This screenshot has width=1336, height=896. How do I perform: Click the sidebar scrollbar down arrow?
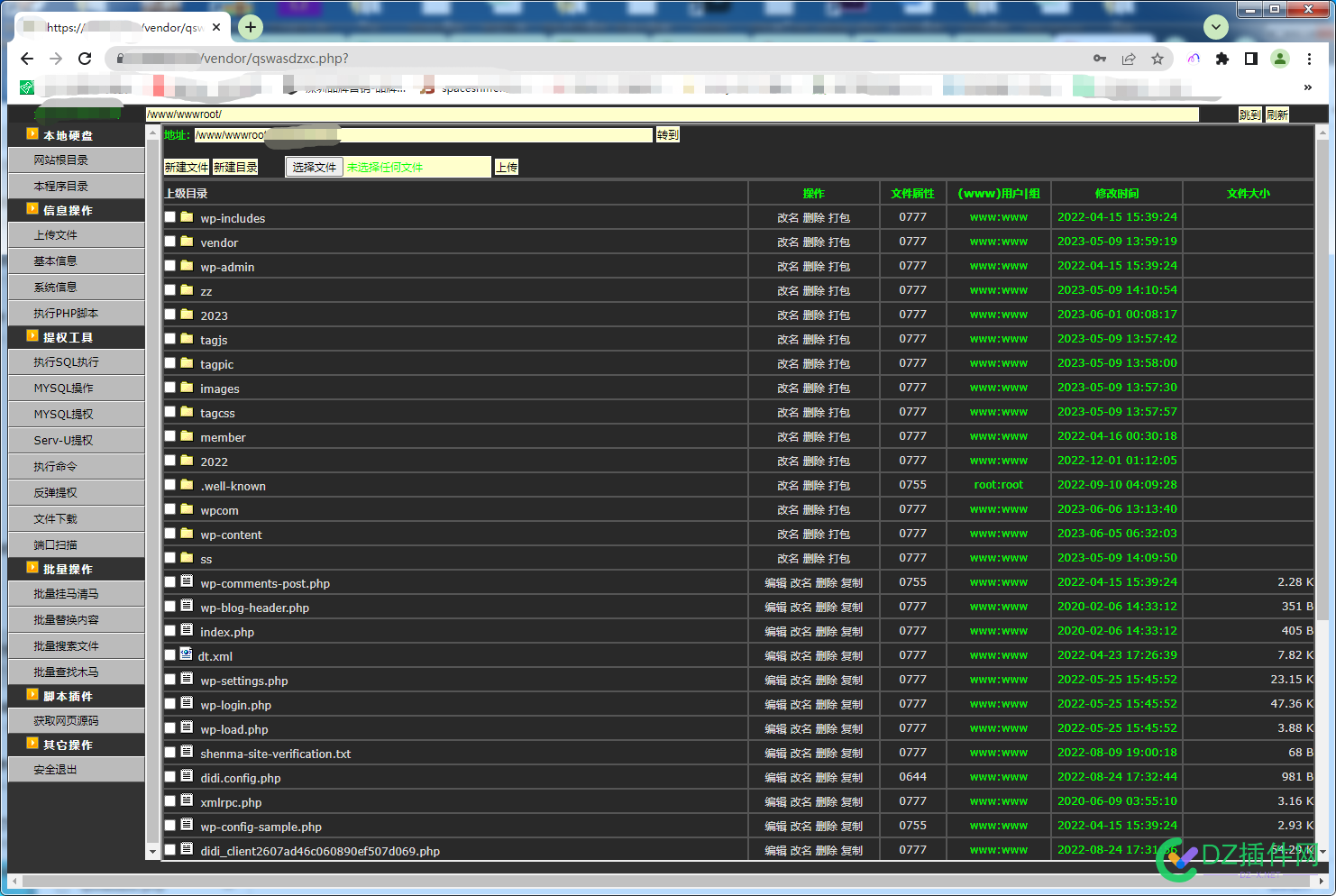[152, 851]
